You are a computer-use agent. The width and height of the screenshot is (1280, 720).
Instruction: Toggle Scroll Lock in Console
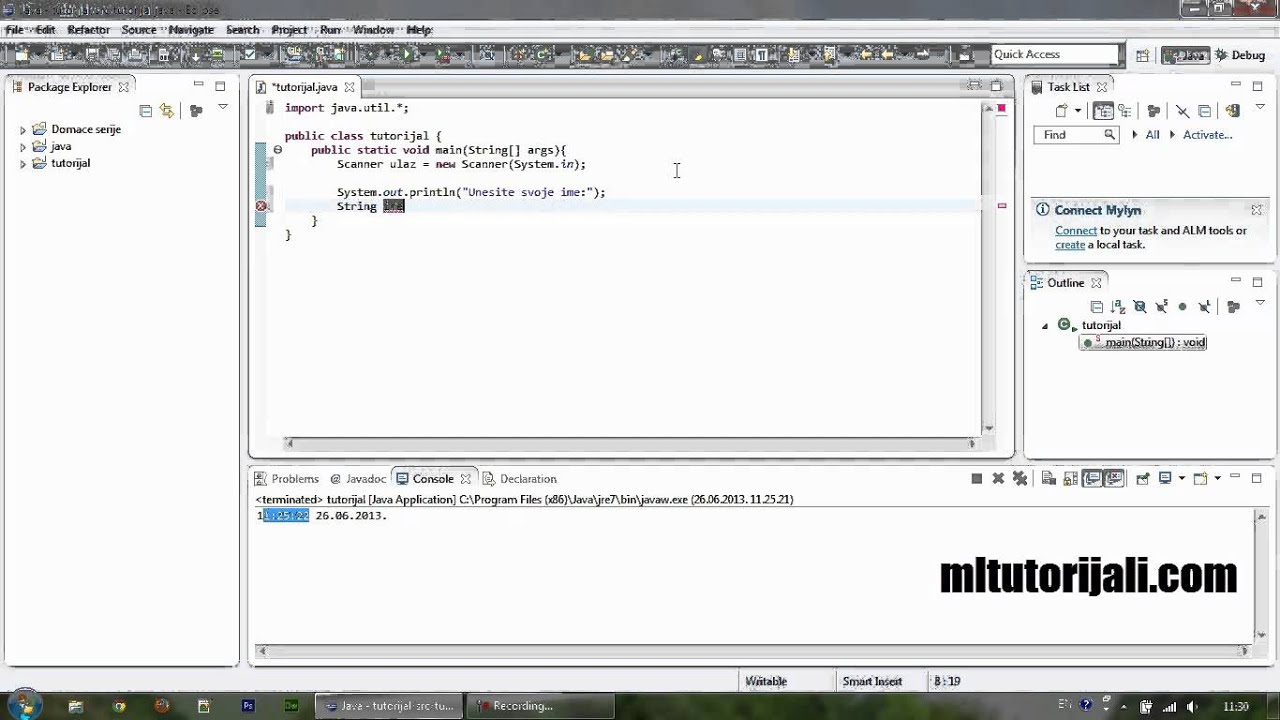pos(1070,478)
